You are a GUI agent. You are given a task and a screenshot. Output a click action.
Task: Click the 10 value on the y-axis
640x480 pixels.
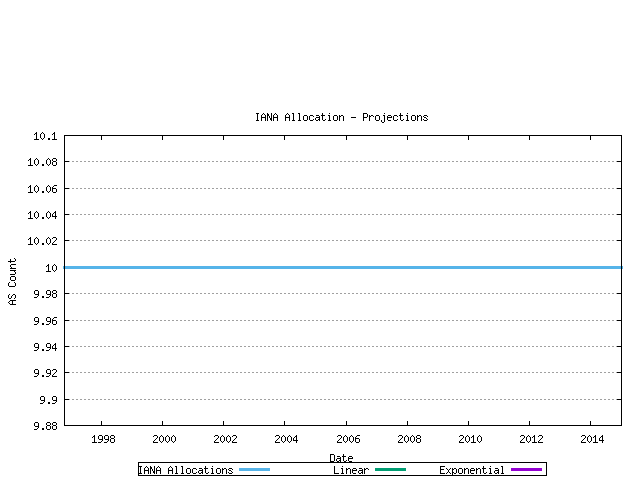point(51,268)
